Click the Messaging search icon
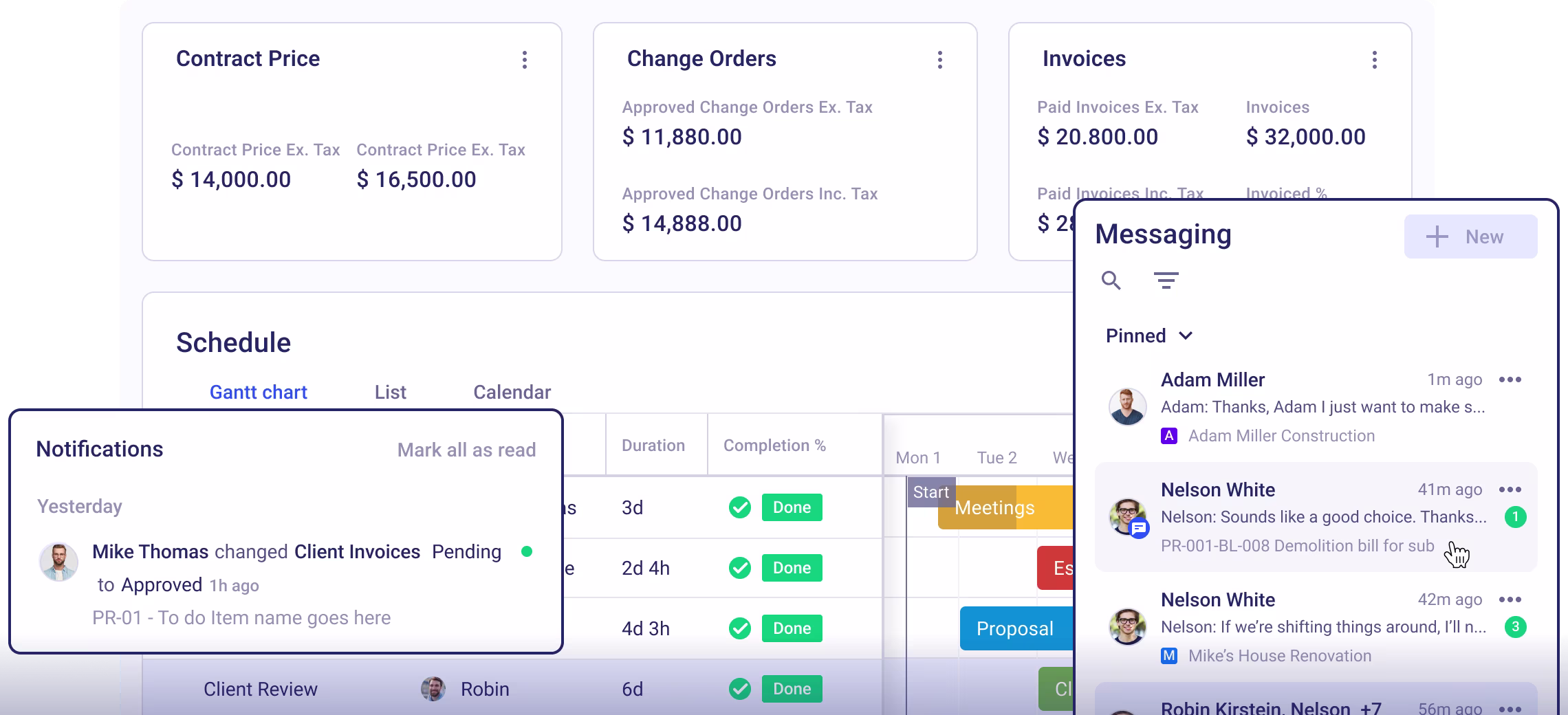1568x715 pixels. (1111, 280)
